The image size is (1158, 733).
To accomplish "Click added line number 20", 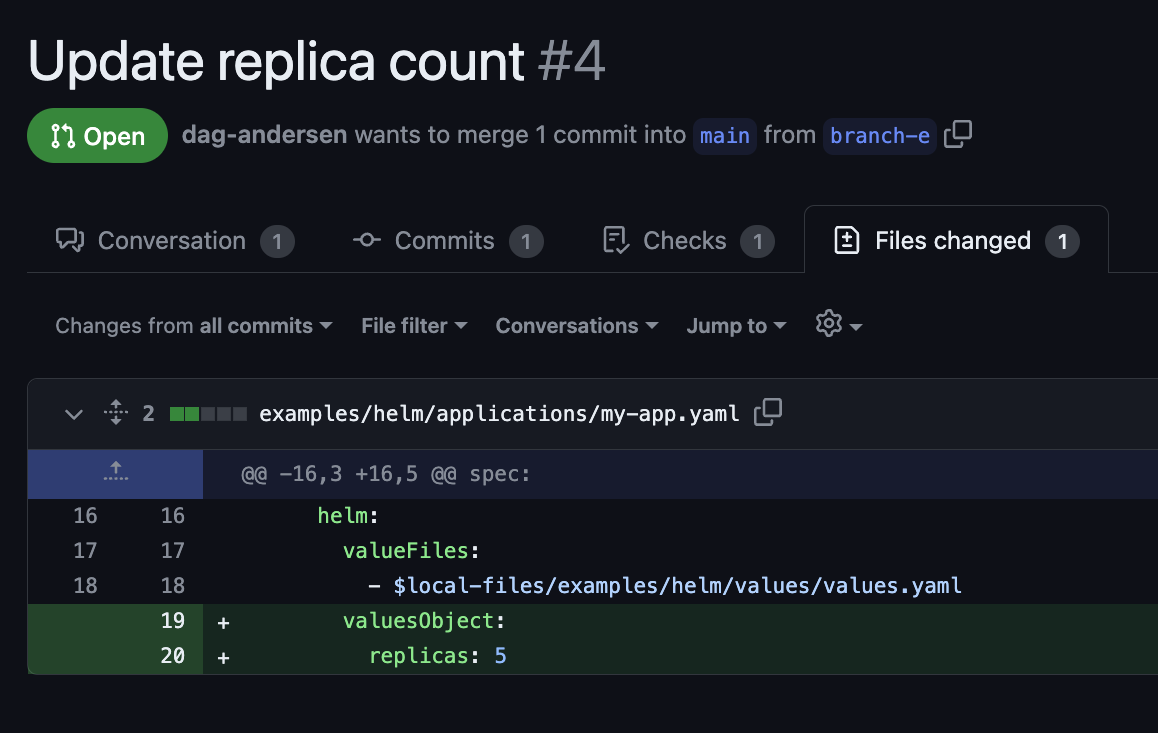I will pos(172,656).
